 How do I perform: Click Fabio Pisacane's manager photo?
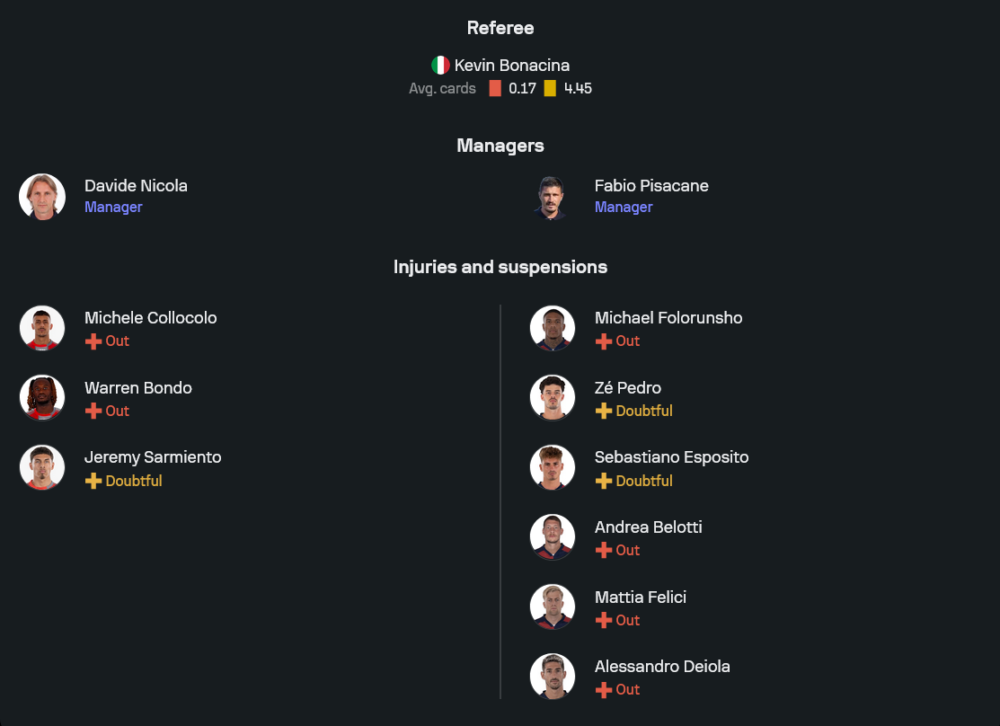pos(552,196)
